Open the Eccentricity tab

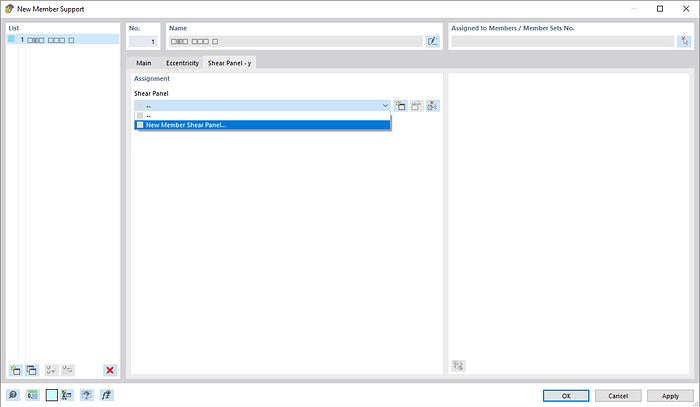click(182, 63)
